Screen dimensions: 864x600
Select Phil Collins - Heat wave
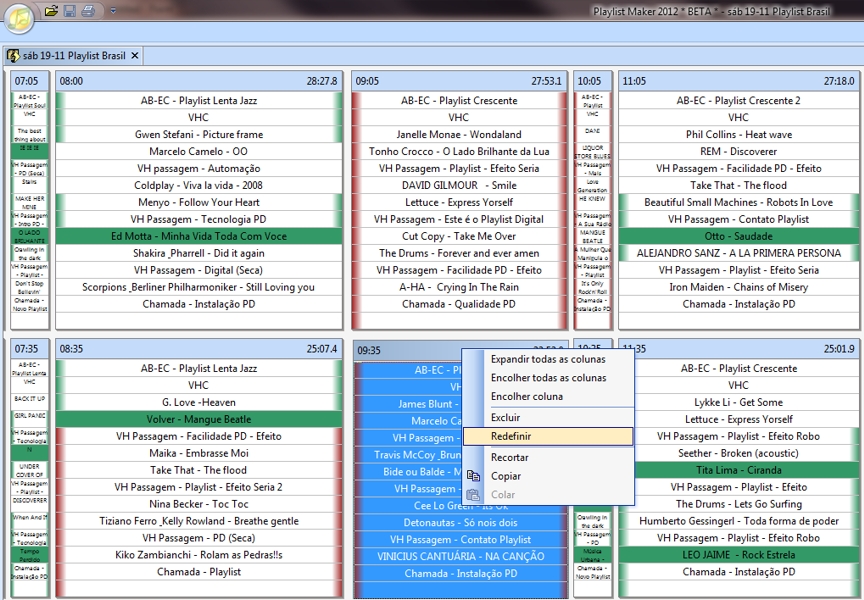[738, 134]
